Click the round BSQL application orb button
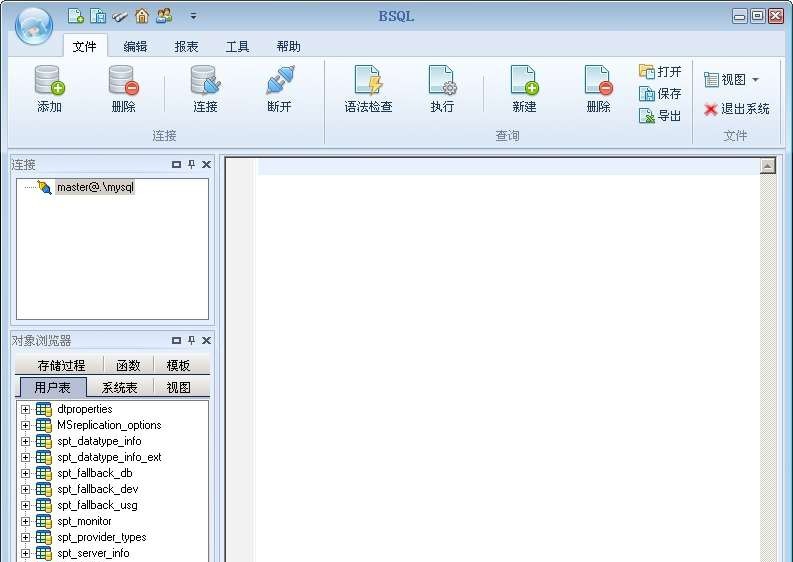The image size is (793, 562). tap(34, 26)
